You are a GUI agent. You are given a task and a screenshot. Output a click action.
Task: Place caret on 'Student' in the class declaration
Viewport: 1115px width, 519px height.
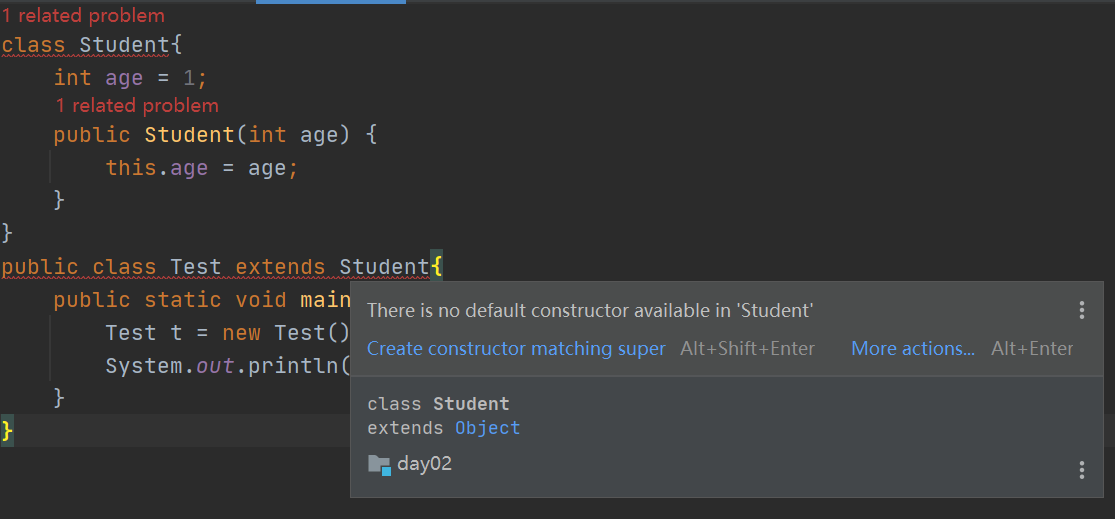(124, 45)
